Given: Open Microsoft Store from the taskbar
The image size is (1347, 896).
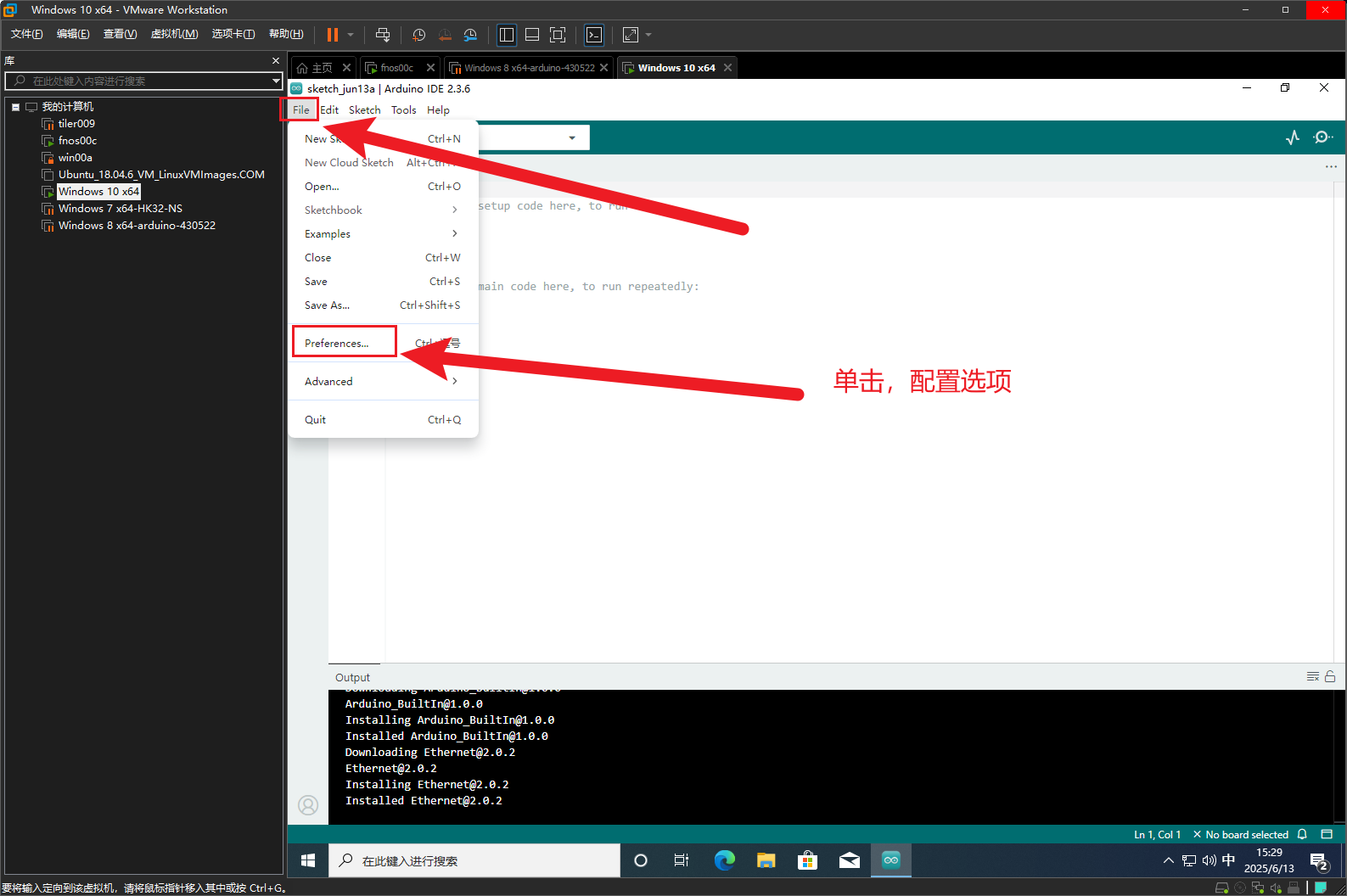Looking at the screenshot, I should point(807,860).
